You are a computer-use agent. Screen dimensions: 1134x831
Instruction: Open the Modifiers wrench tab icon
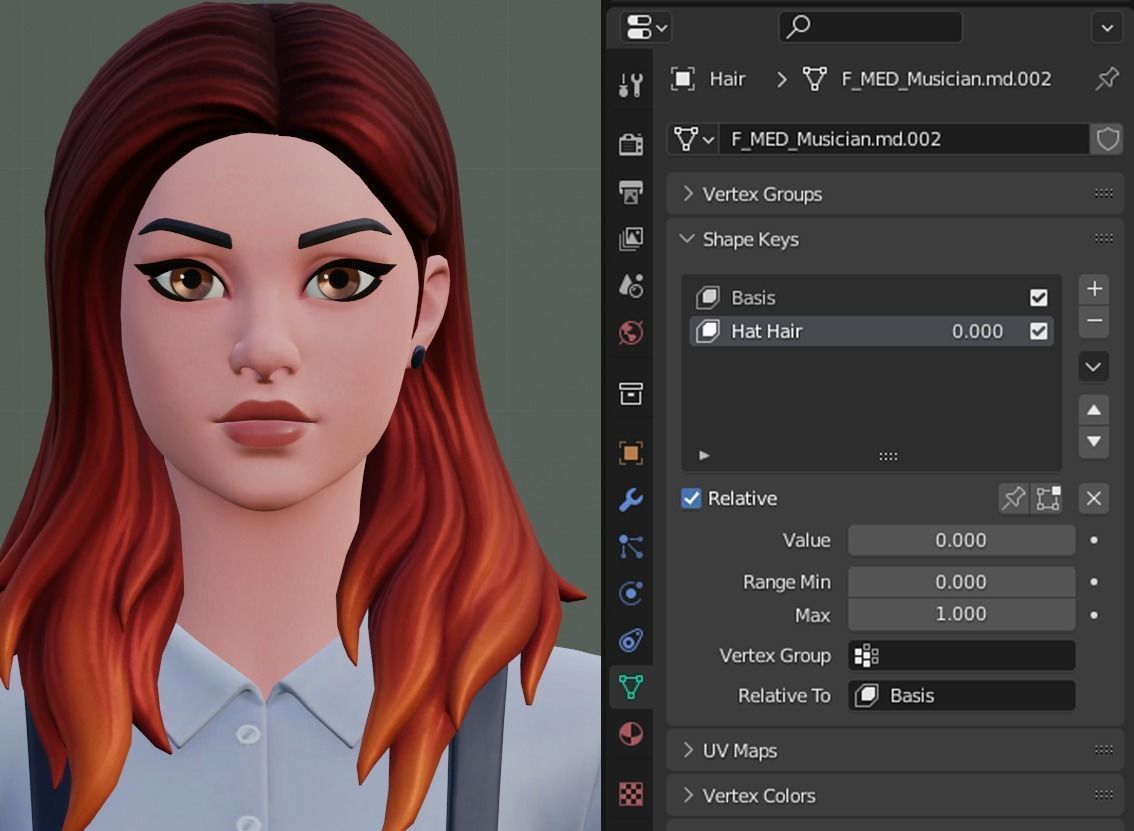631,500
